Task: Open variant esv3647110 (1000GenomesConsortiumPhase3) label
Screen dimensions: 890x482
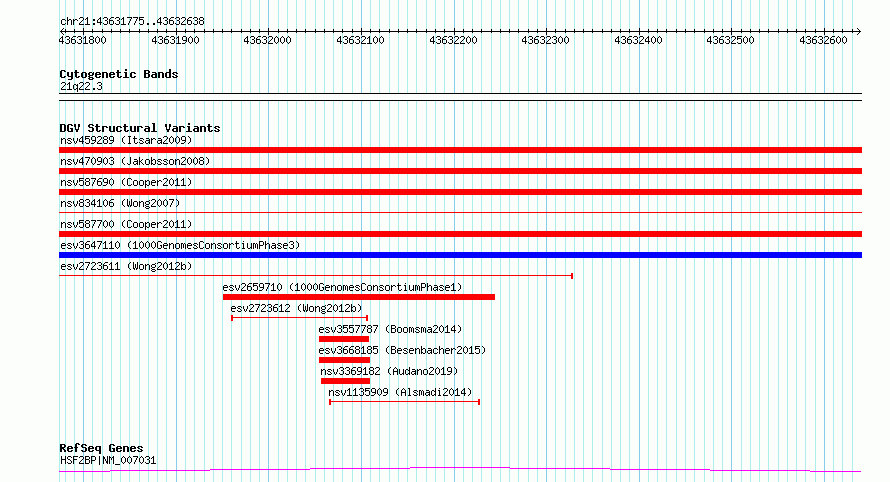Action: [180, 245]
